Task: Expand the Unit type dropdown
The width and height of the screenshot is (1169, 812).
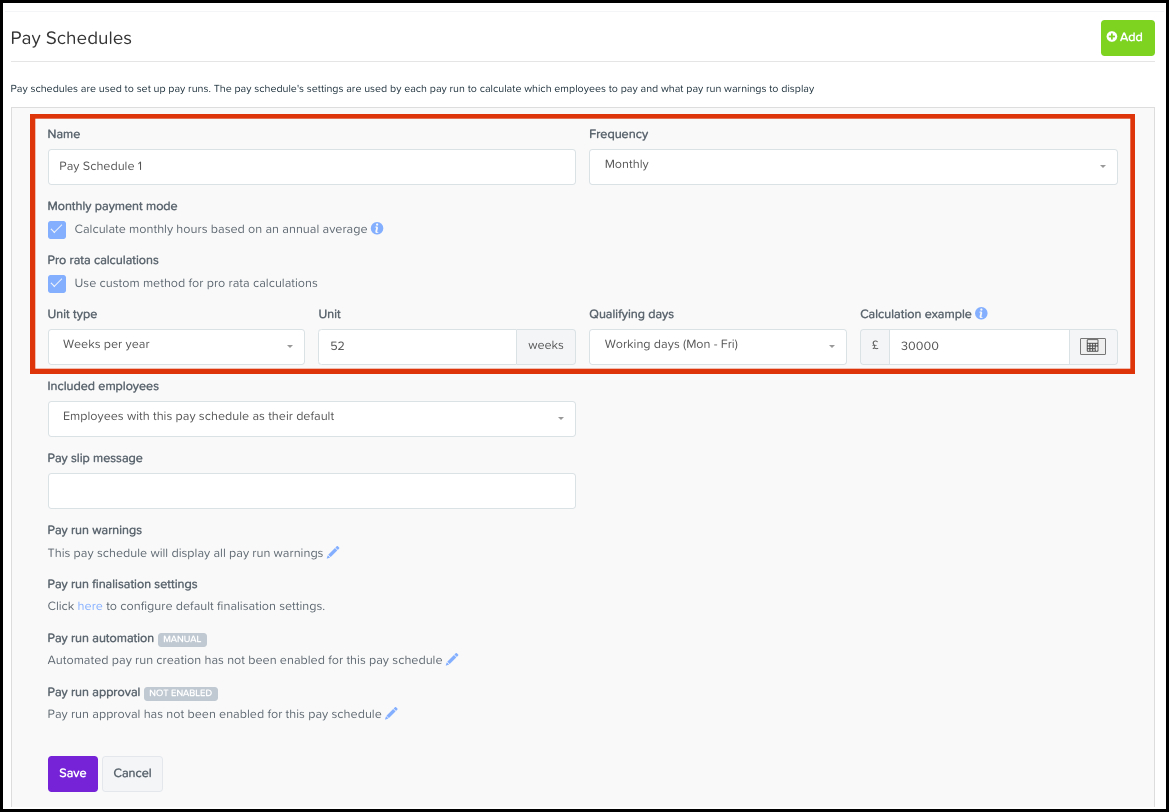Action: [176, 346]
